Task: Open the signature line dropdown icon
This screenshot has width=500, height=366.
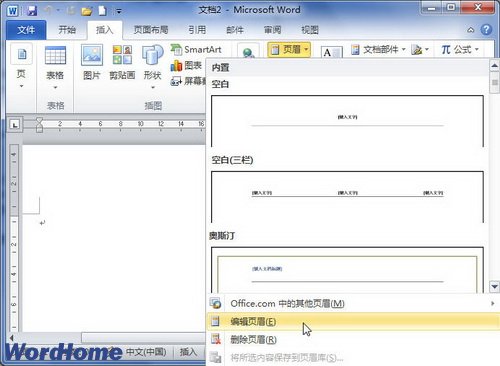Action: (420, 50)
